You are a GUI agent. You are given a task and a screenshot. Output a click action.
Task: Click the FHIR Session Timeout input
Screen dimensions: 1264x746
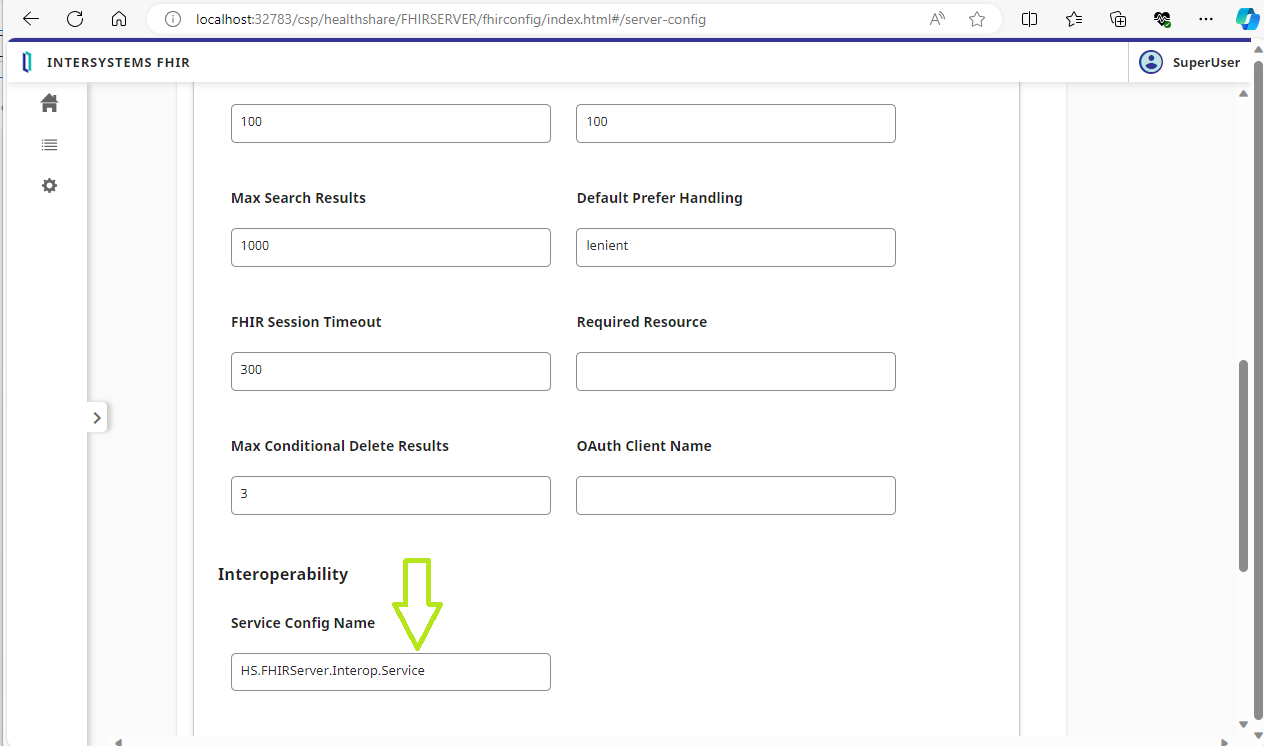click(x=390, y=371)
